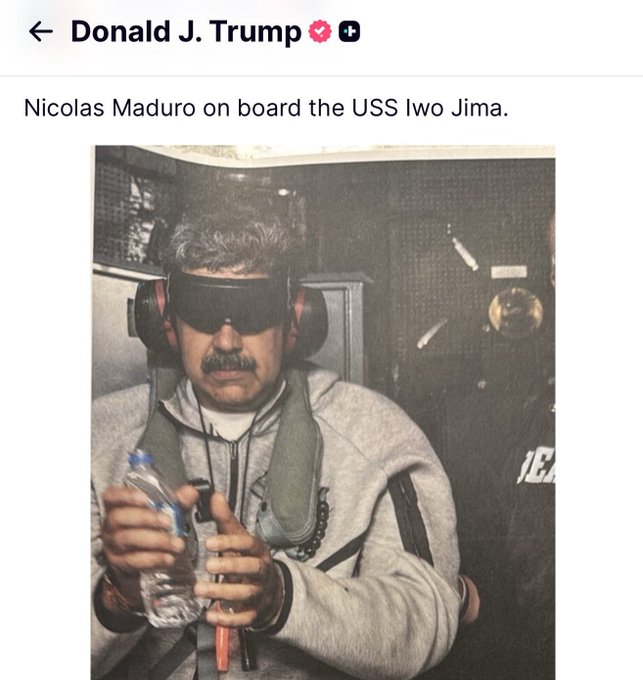Click the orange item at the photo's bottom
This screenshot has width=643, height=680.
222,638
